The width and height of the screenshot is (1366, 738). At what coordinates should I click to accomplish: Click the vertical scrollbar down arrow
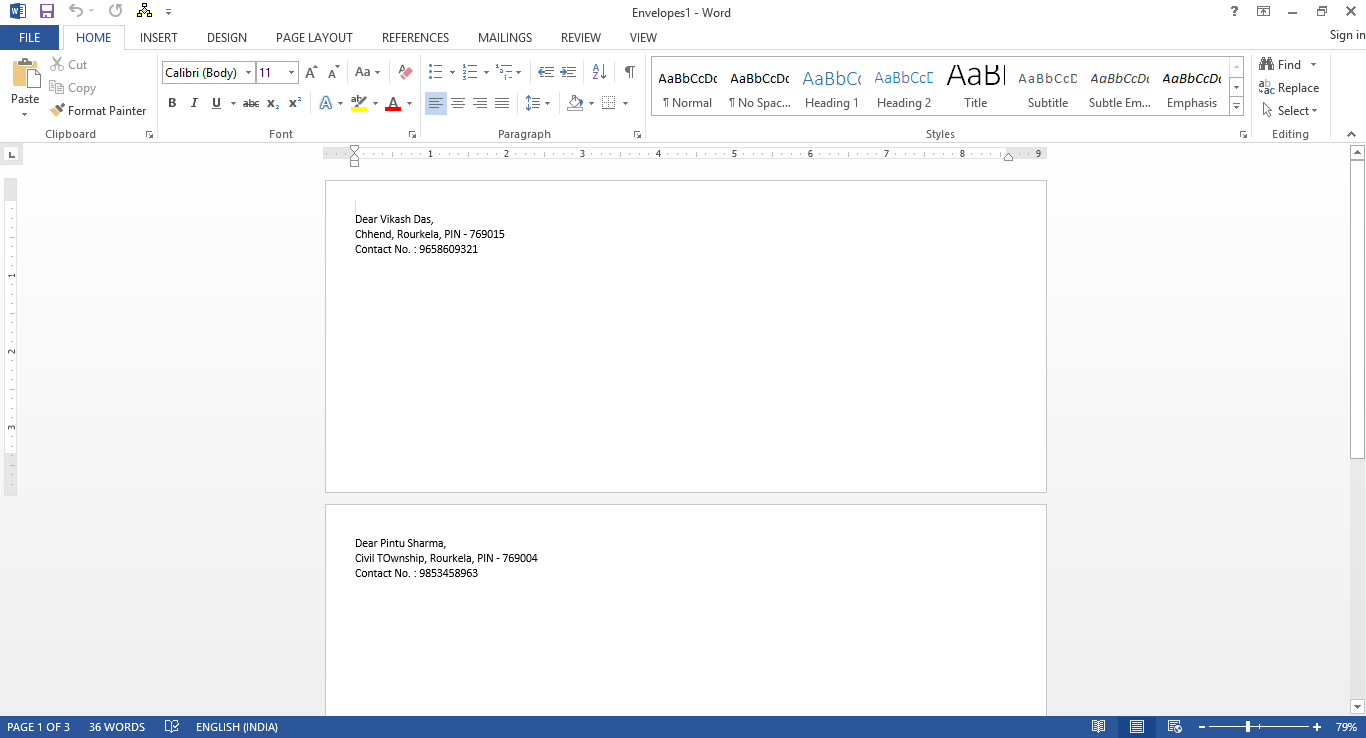(x=1358, y=707)
